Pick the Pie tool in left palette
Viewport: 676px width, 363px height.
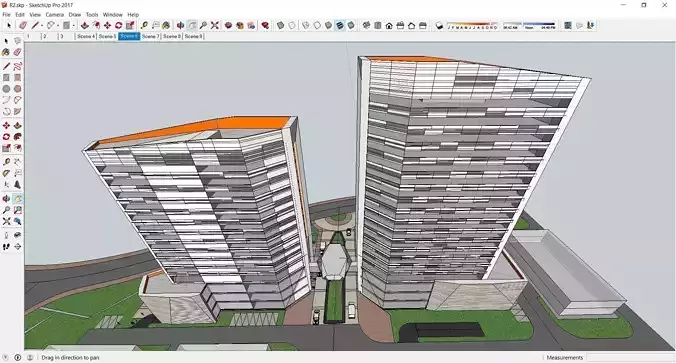[17, 112]
